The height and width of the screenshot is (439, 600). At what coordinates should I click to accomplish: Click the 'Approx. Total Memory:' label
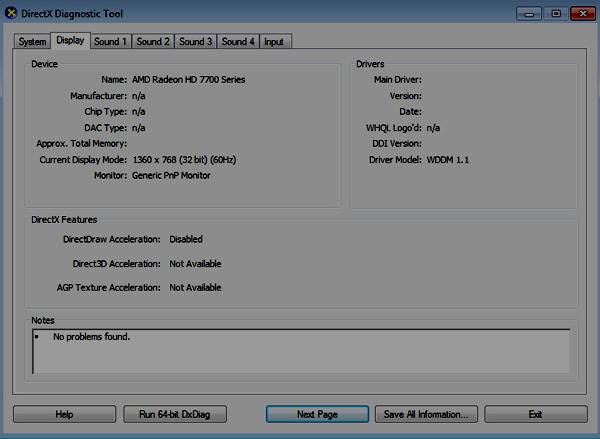82,144
